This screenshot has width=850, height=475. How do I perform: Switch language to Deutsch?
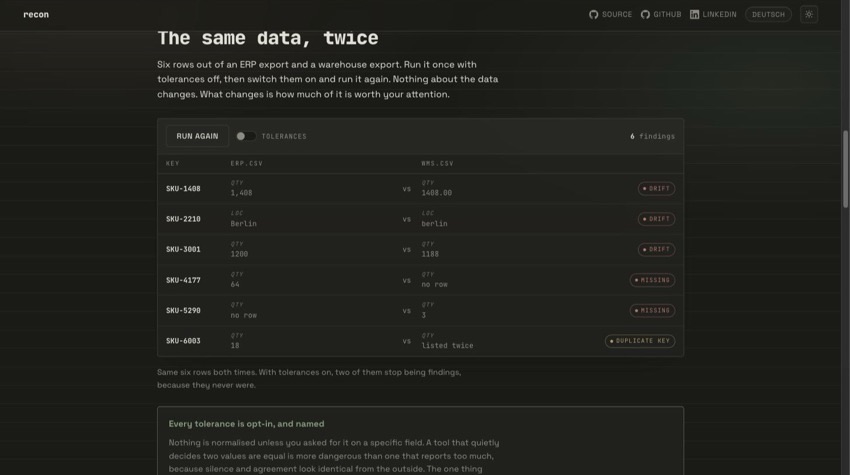coord(768,15)
